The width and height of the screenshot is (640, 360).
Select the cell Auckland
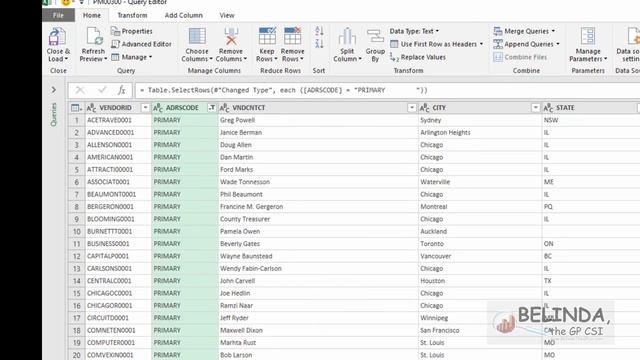480,231
